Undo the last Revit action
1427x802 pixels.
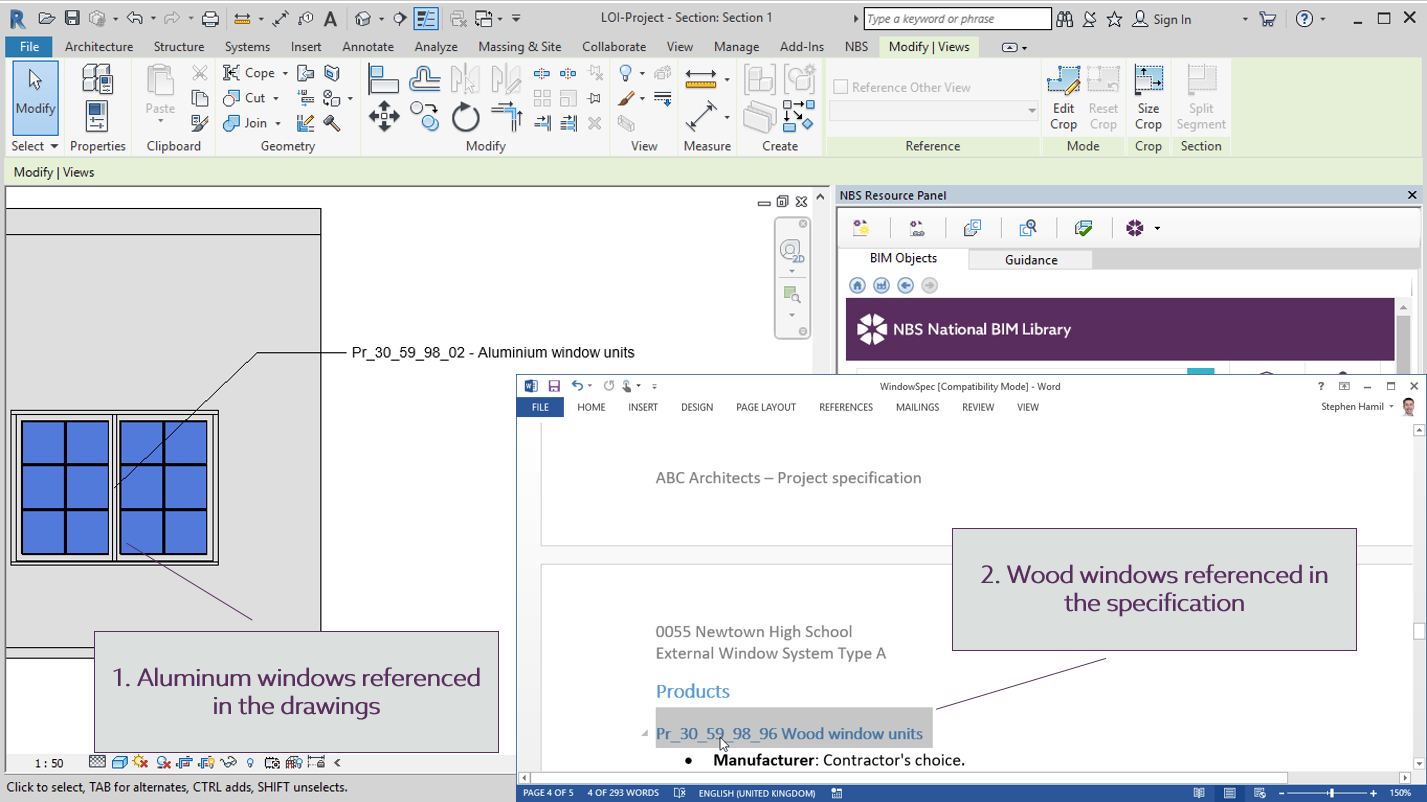click(x=134, y=18)
